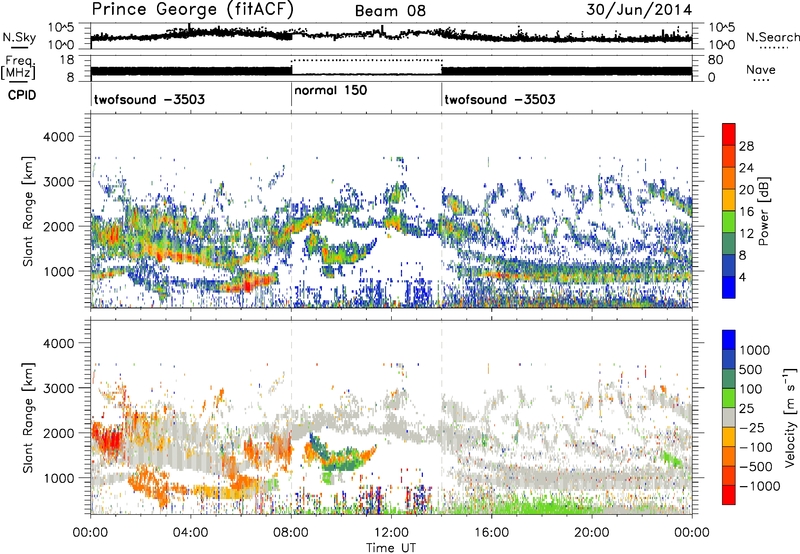Screen dimensions: 800x554
Task: Pick the red top segment of power colorbar
Action: pos(729,134)
